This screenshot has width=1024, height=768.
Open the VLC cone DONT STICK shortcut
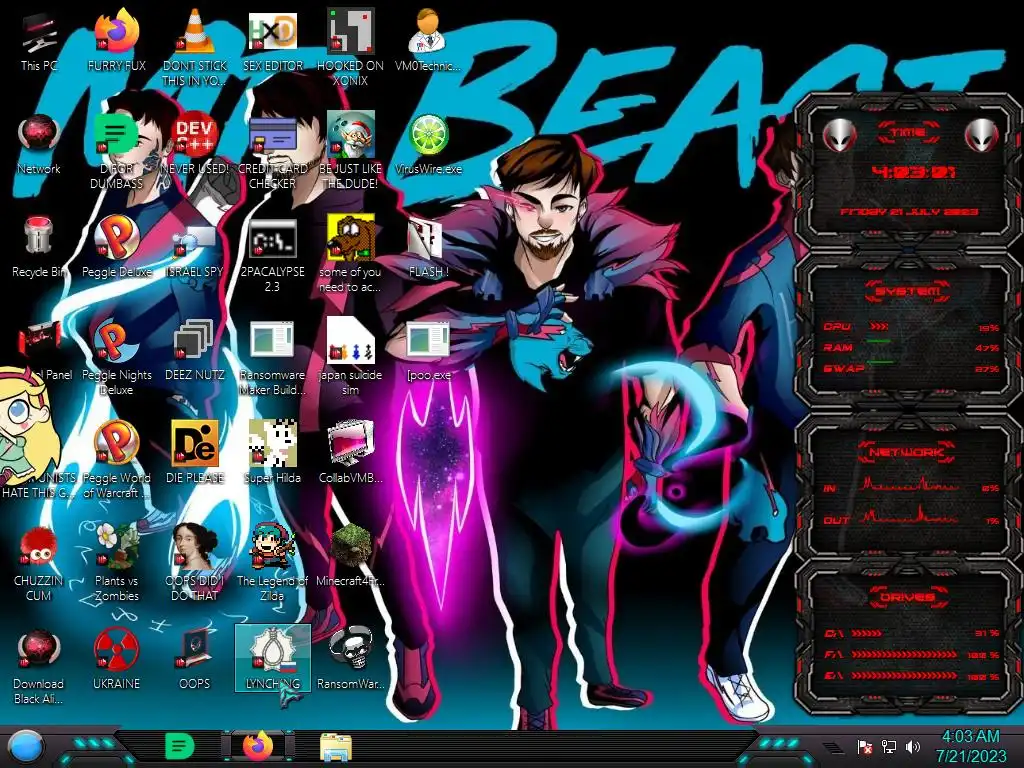[195, 47]
